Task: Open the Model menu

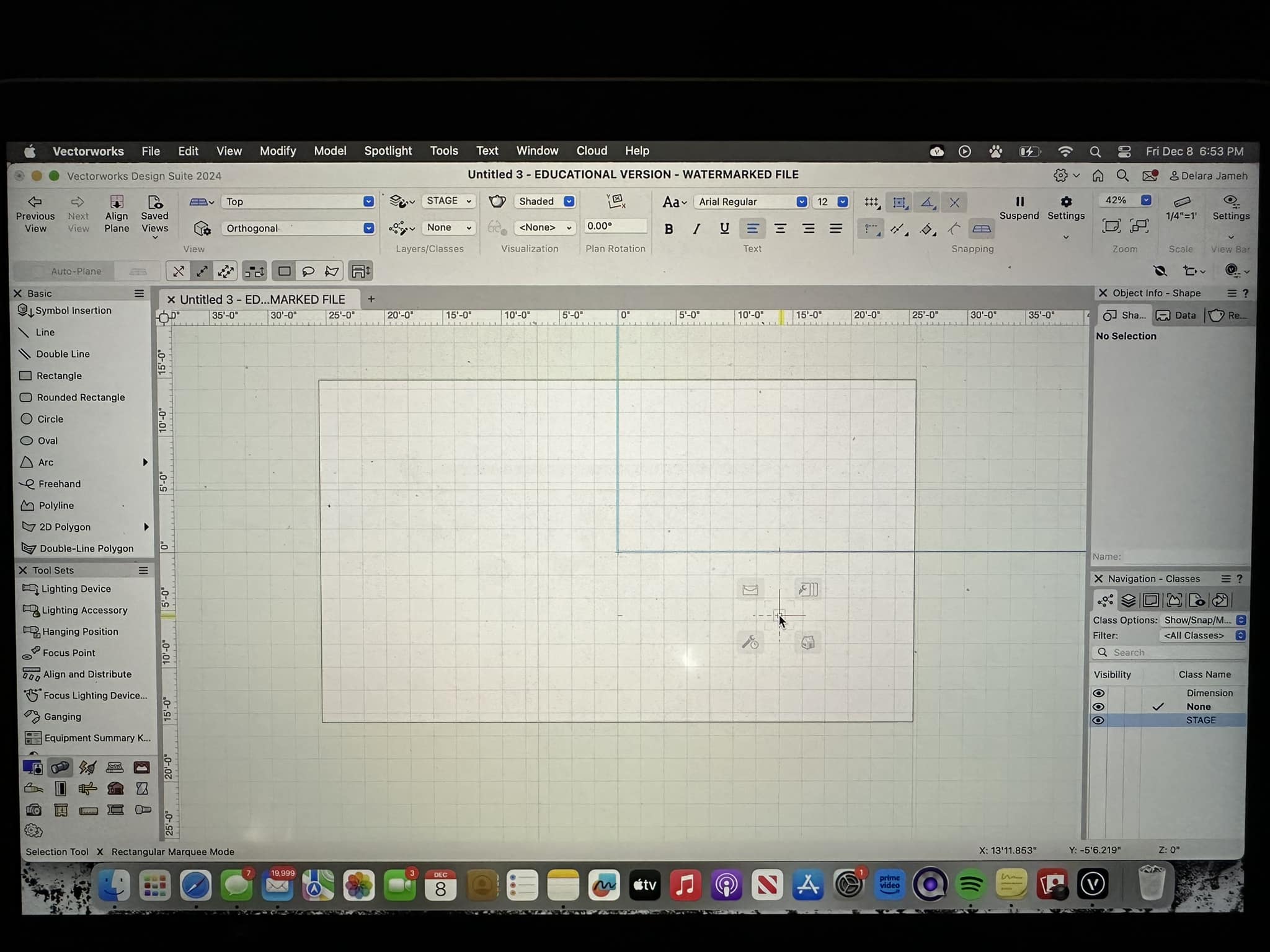Action: [330, 151]
